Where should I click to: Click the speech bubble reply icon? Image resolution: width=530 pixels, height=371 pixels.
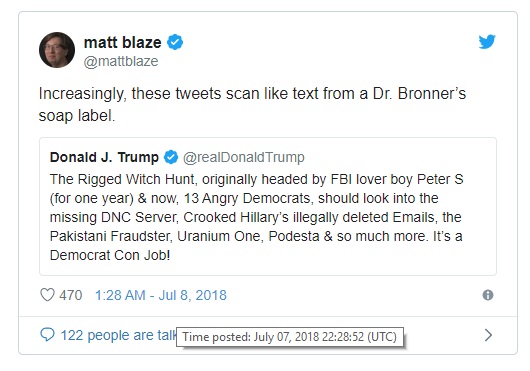[47, 335]
